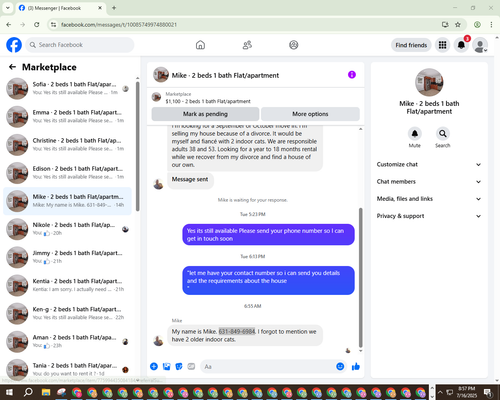Screen dimensions: 500x400
Task: Open the account profile avatar menu
Action: (x=480, y=45)
